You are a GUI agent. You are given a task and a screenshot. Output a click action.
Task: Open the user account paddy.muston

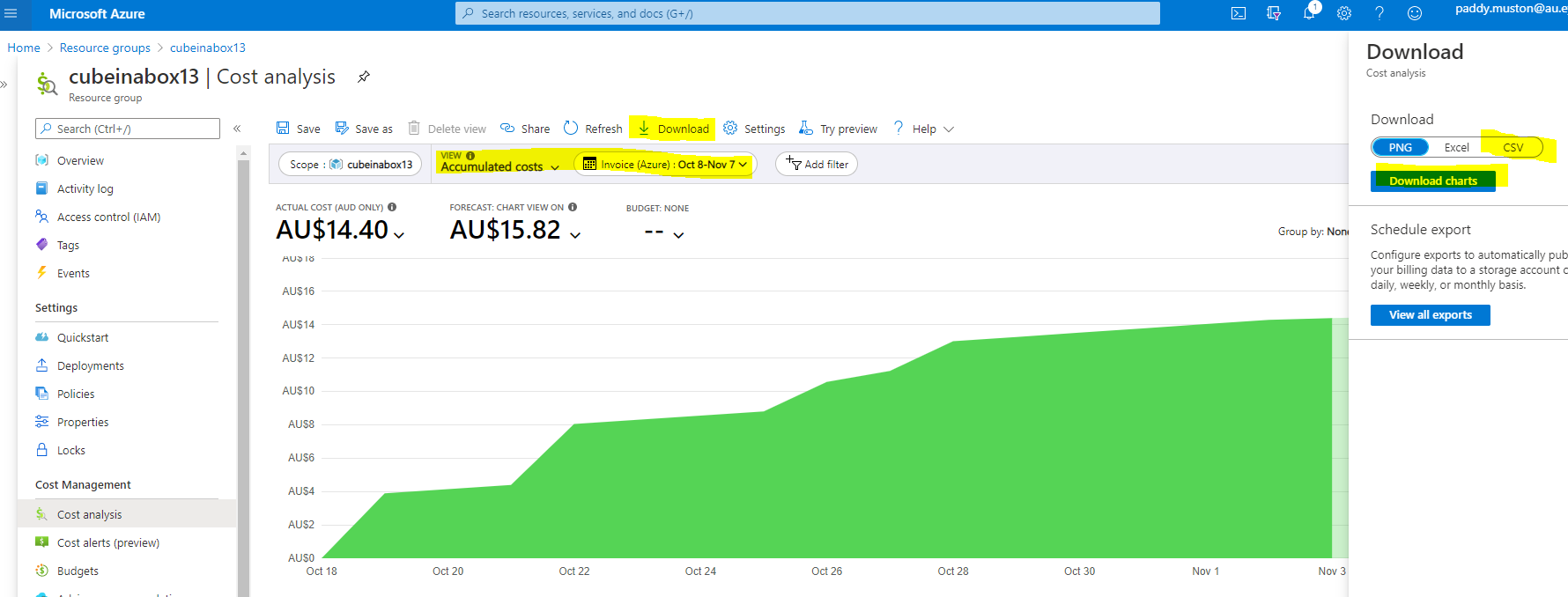[x=1510, y=9]
